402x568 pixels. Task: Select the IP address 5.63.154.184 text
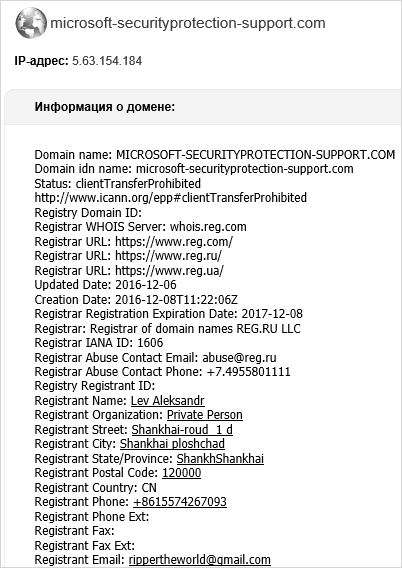coord(107,60)
